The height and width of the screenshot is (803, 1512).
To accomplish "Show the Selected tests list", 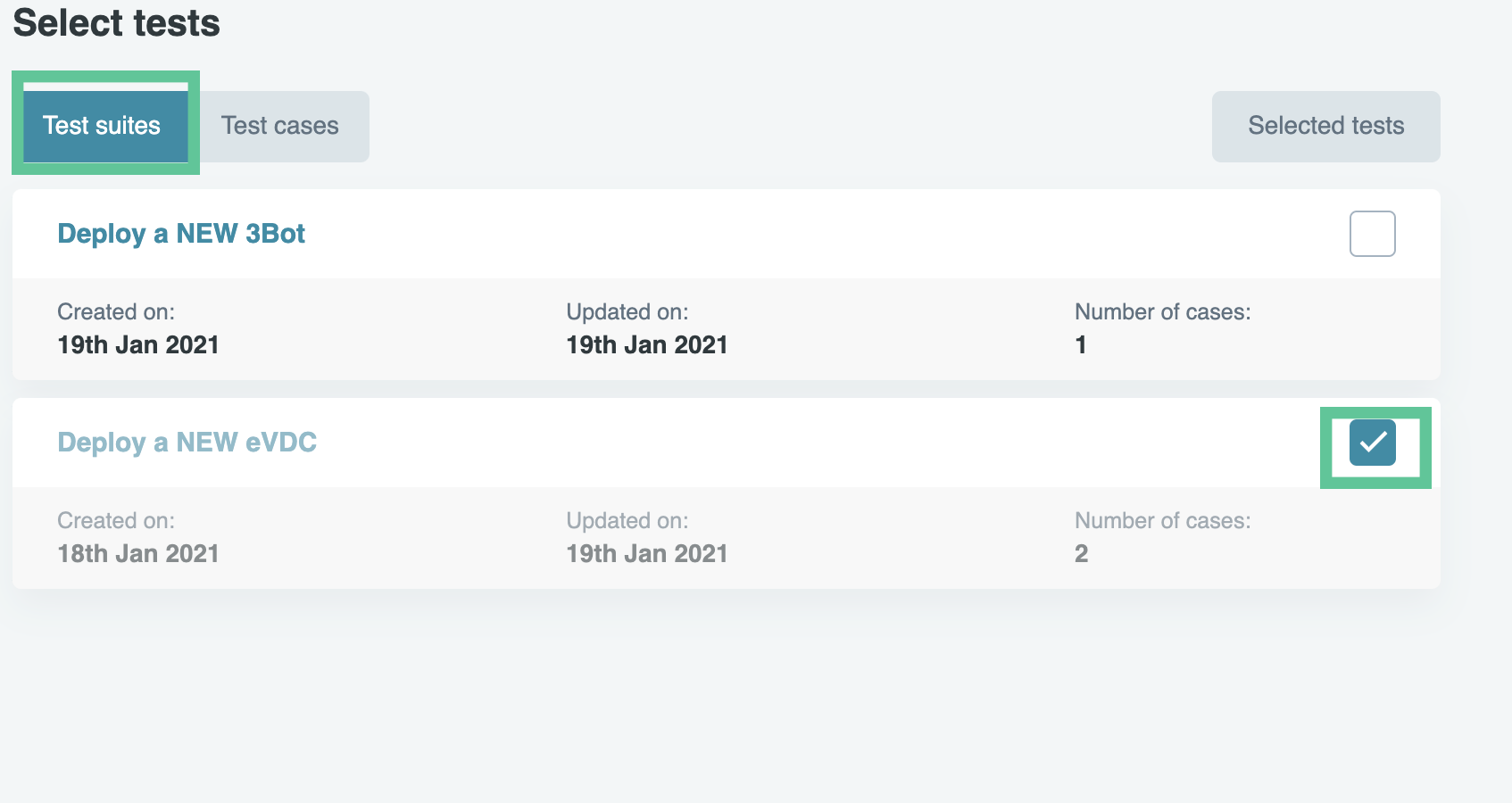I will pos(1325,126).
